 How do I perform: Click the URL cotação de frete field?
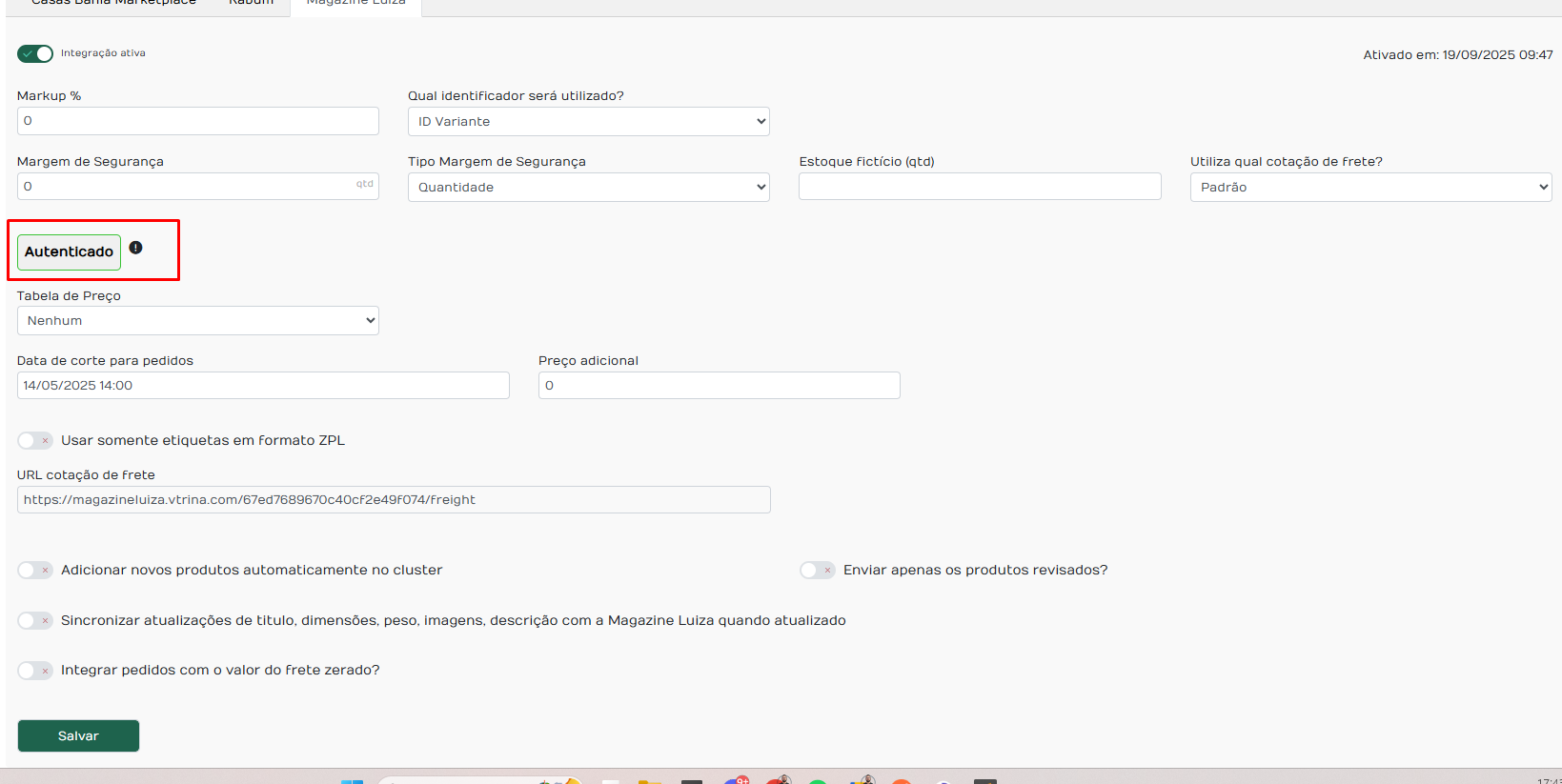point(394,500)
